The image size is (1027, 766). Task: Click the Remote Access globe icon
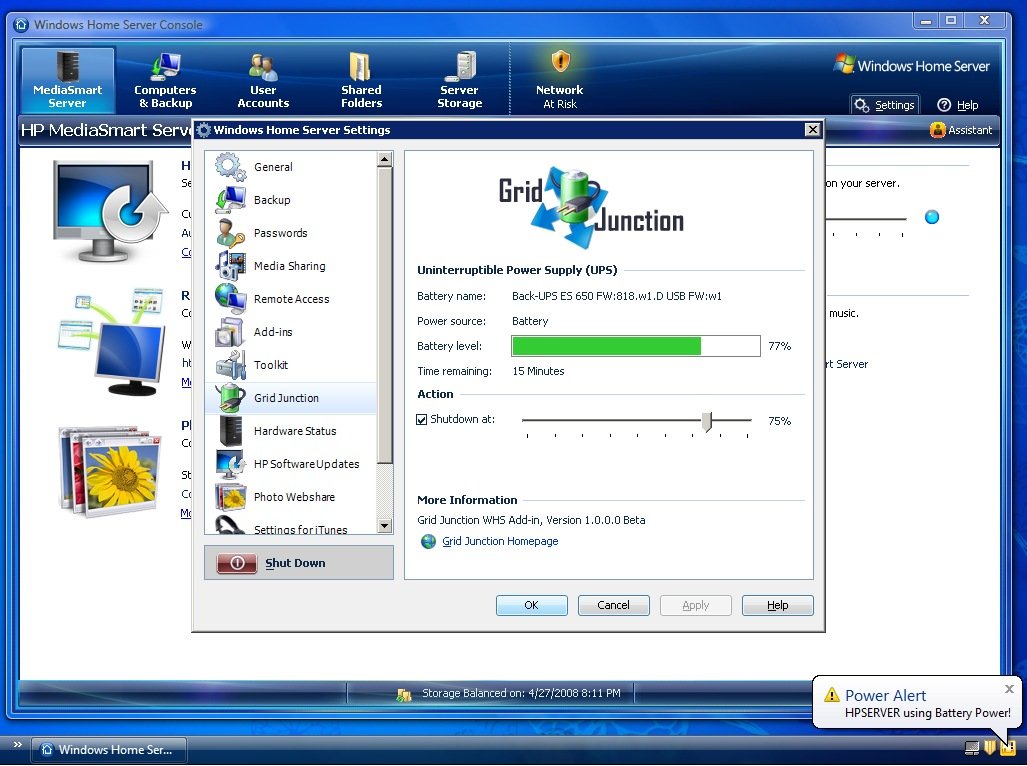(x=231, y=298)
